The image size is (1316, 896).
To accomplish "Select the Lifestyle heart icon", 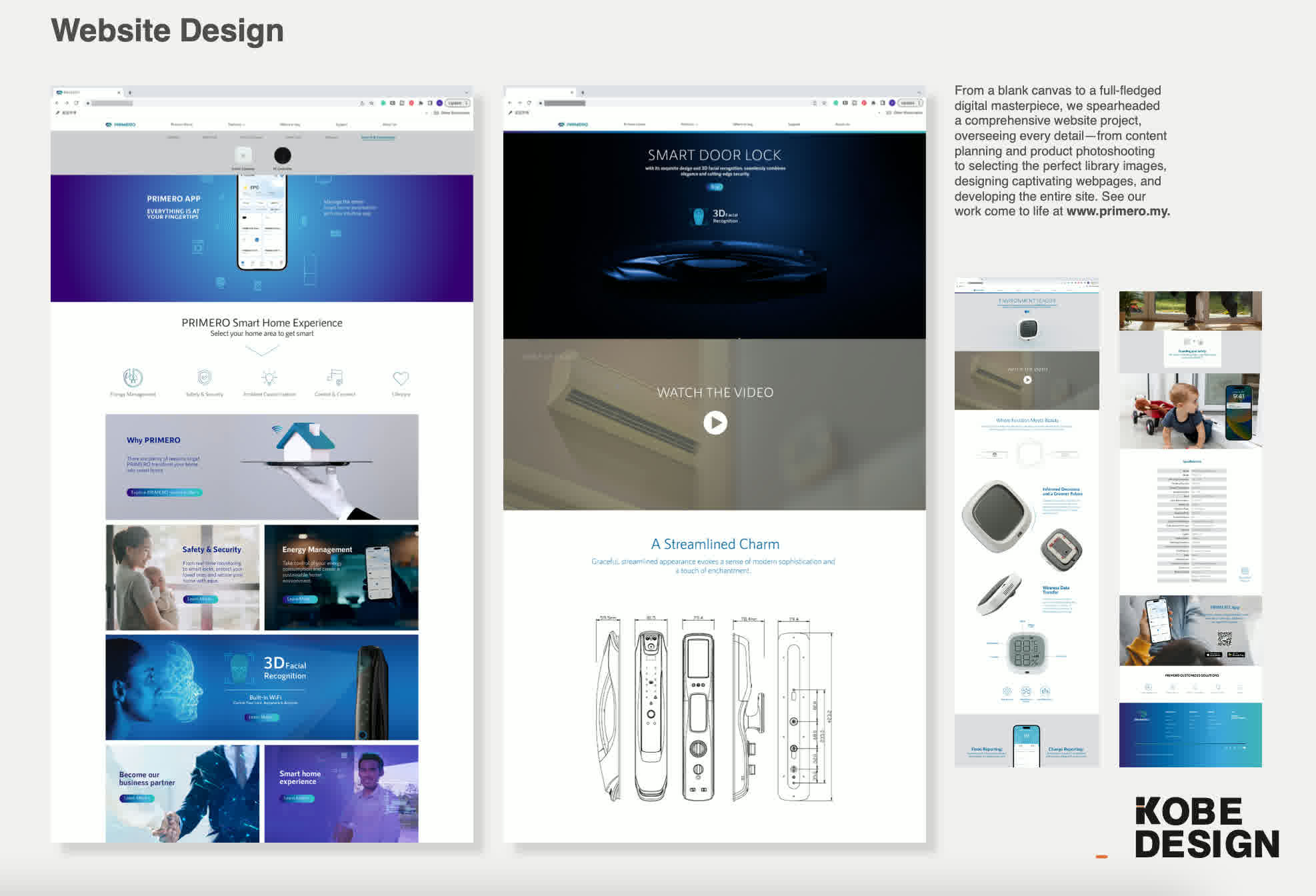I will pyautogui.click(x=401, y=377).
